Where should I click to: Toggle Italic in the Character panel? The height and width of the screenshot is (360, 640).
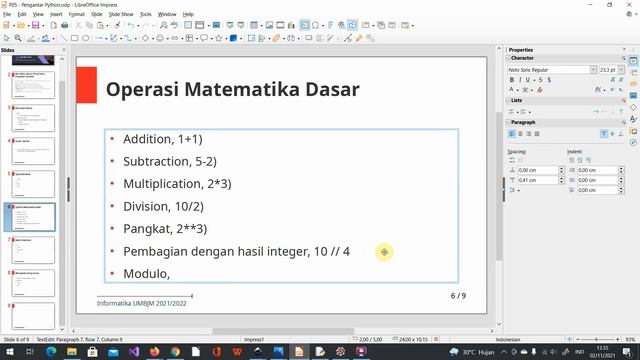(x=520, y=80)
